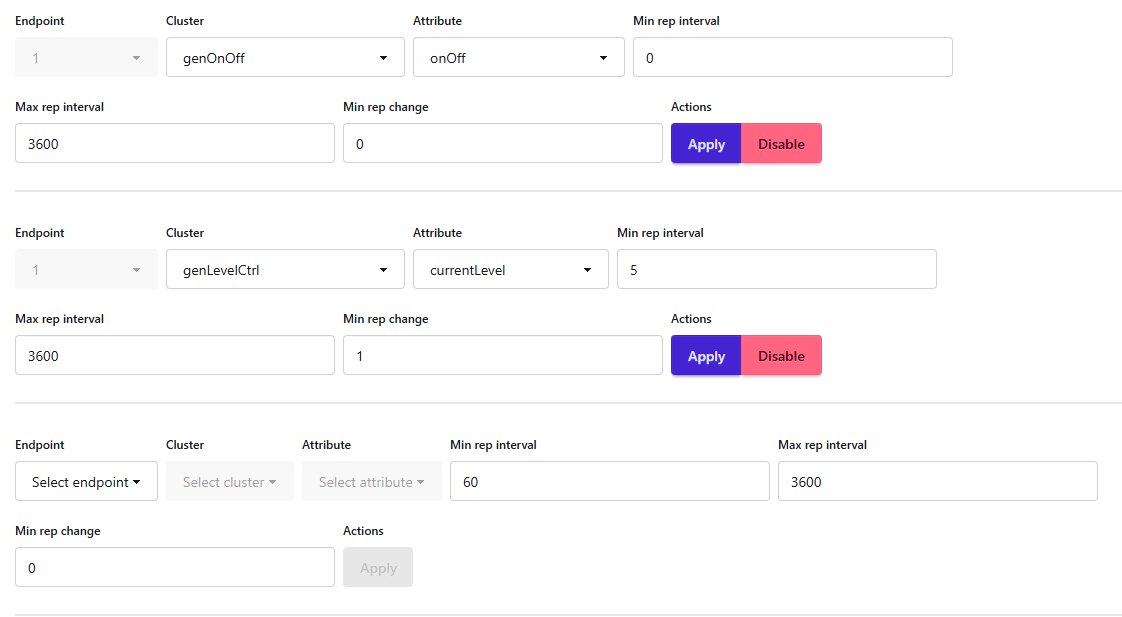Screen dimensions: 1122x617
Task: Disable reporting for genOnOff cluster
Action: (x=781, y=144)
